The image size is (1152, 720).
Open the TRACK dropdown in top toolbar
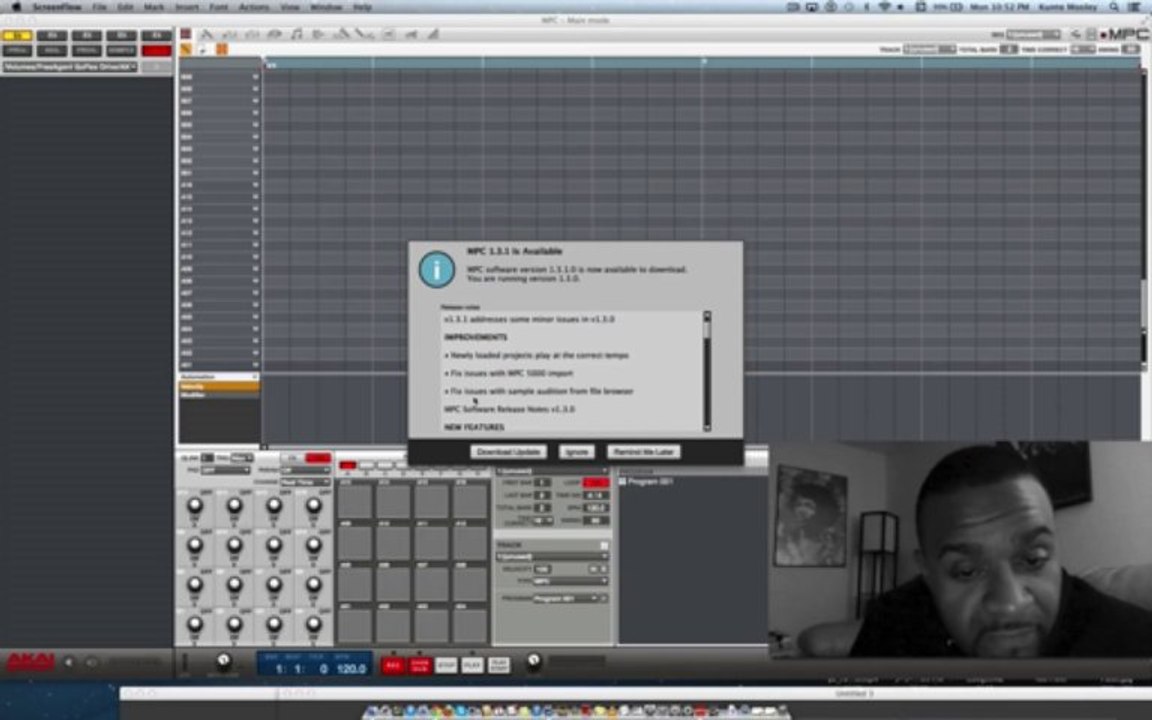pyautogui.click(x=929, y=49)
